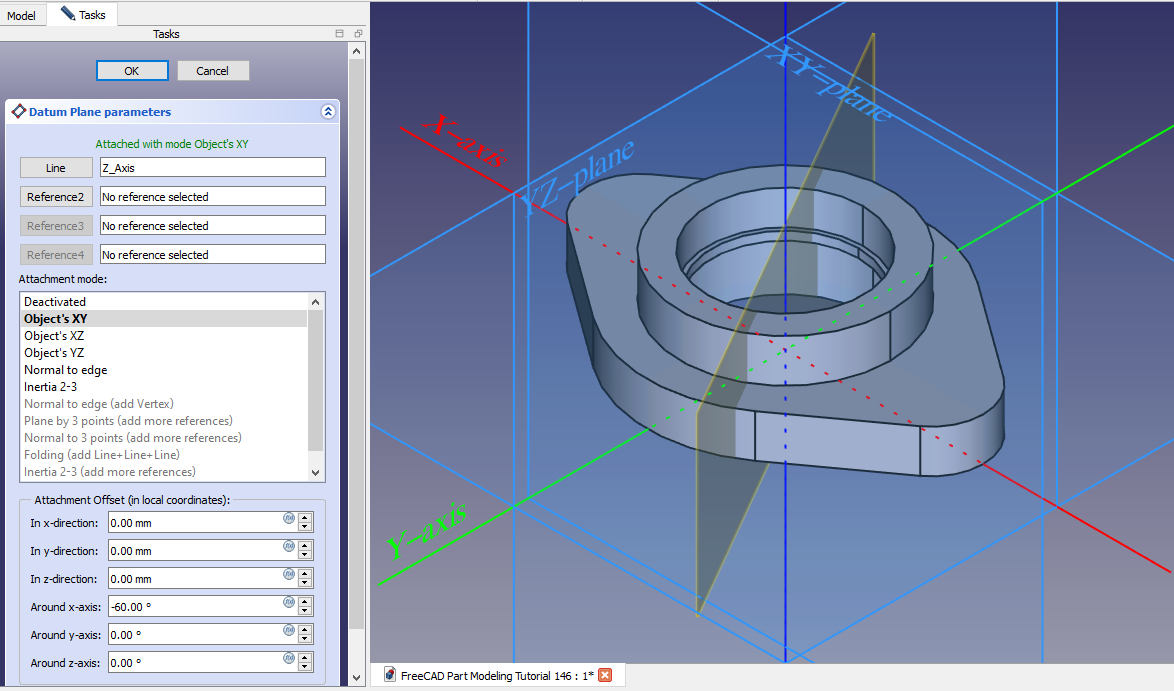This screenshot has width=1174, height=691.
Task: Close the FreeCAD Part Modeling Tutorial document tab
Action: tap(604, 676)
